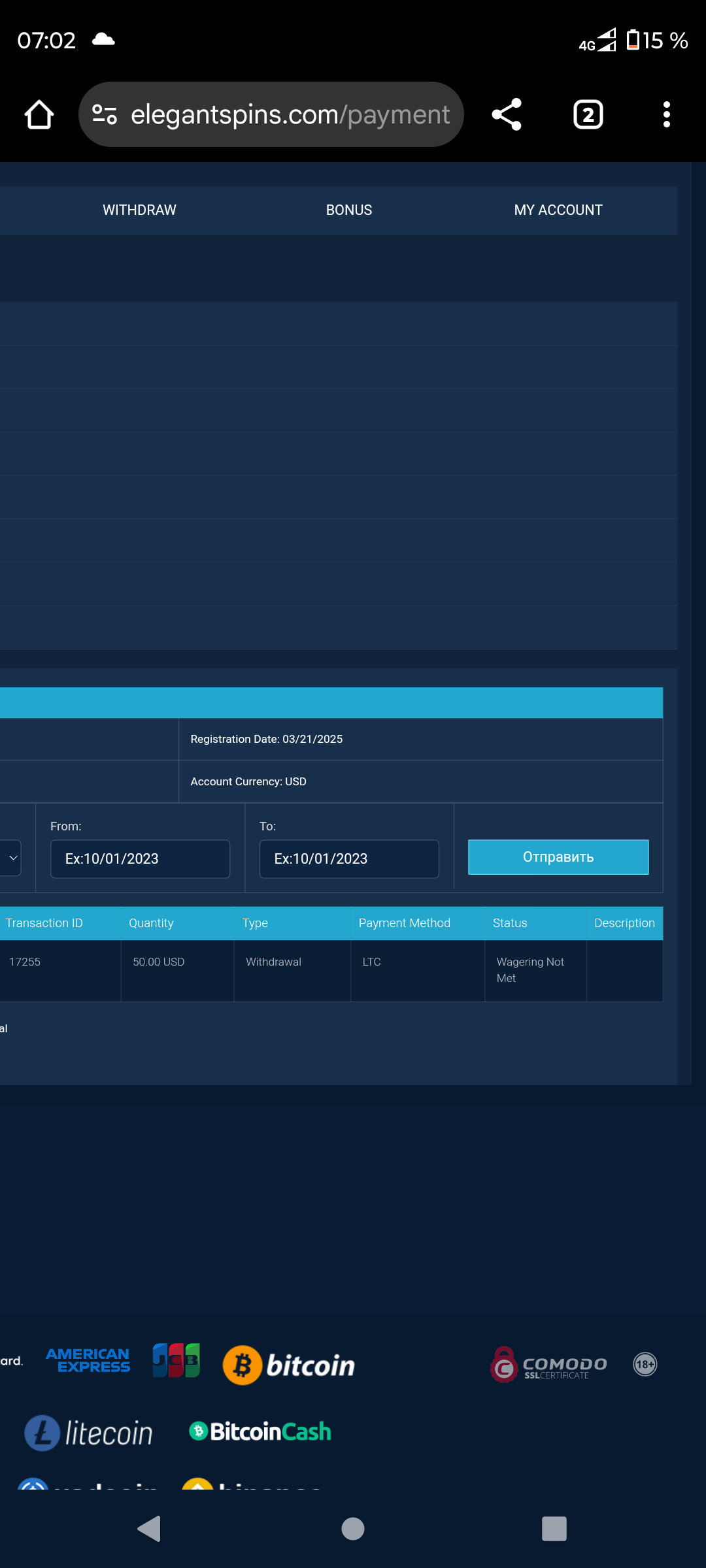Viewport: 706px width, 1568px height.
Task: Open site info icon in address bar
Action: 105,115
